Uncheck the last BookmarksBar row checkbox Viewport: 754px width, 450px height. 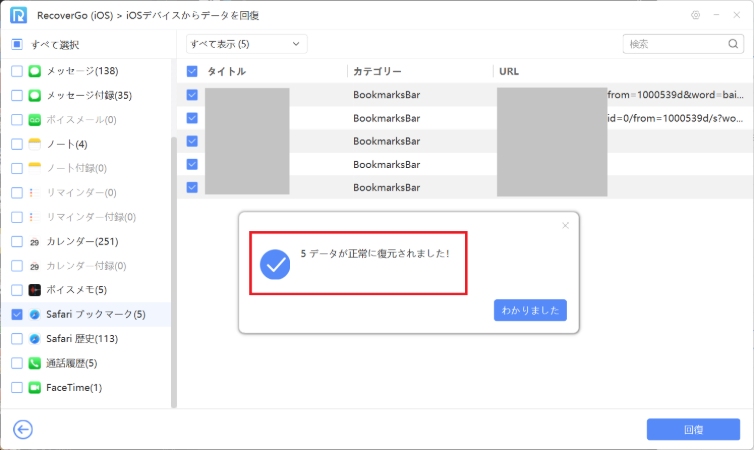point(192,187)
